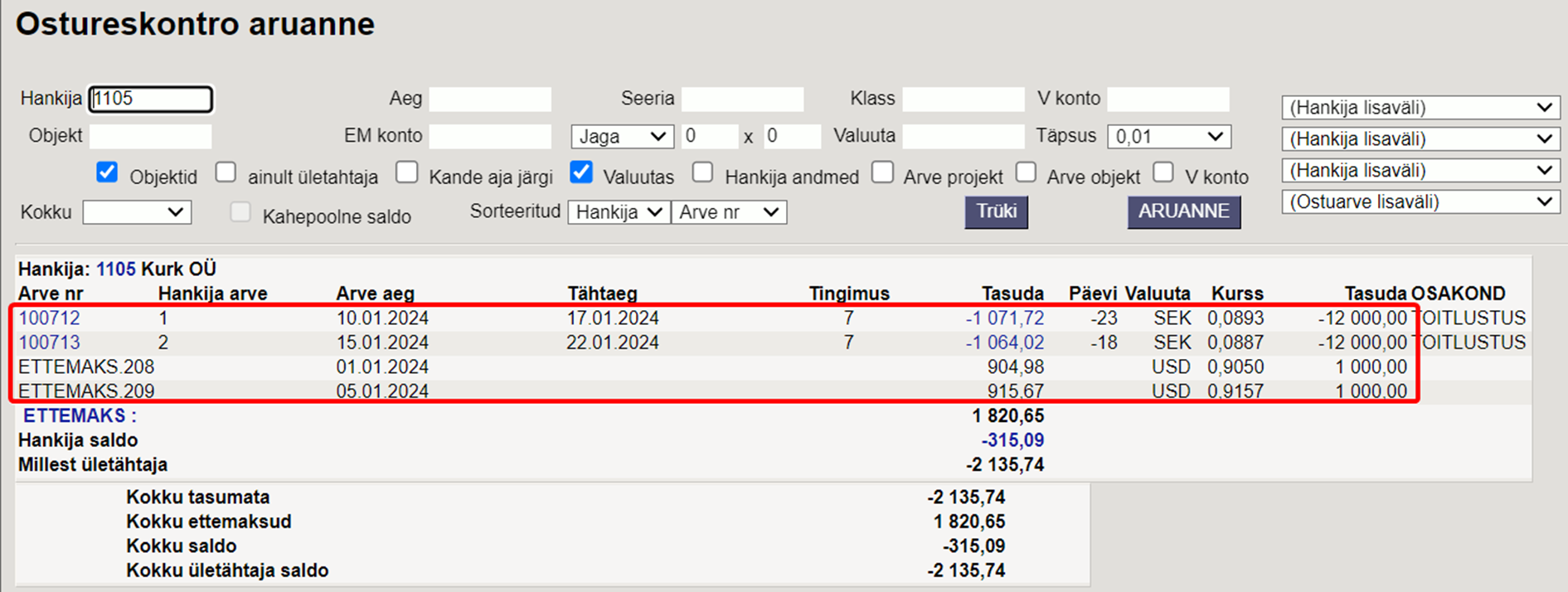Change the Arve nr sorting dropdown
The height and width of the screenshot is (592, 1568).
[728, 212]
